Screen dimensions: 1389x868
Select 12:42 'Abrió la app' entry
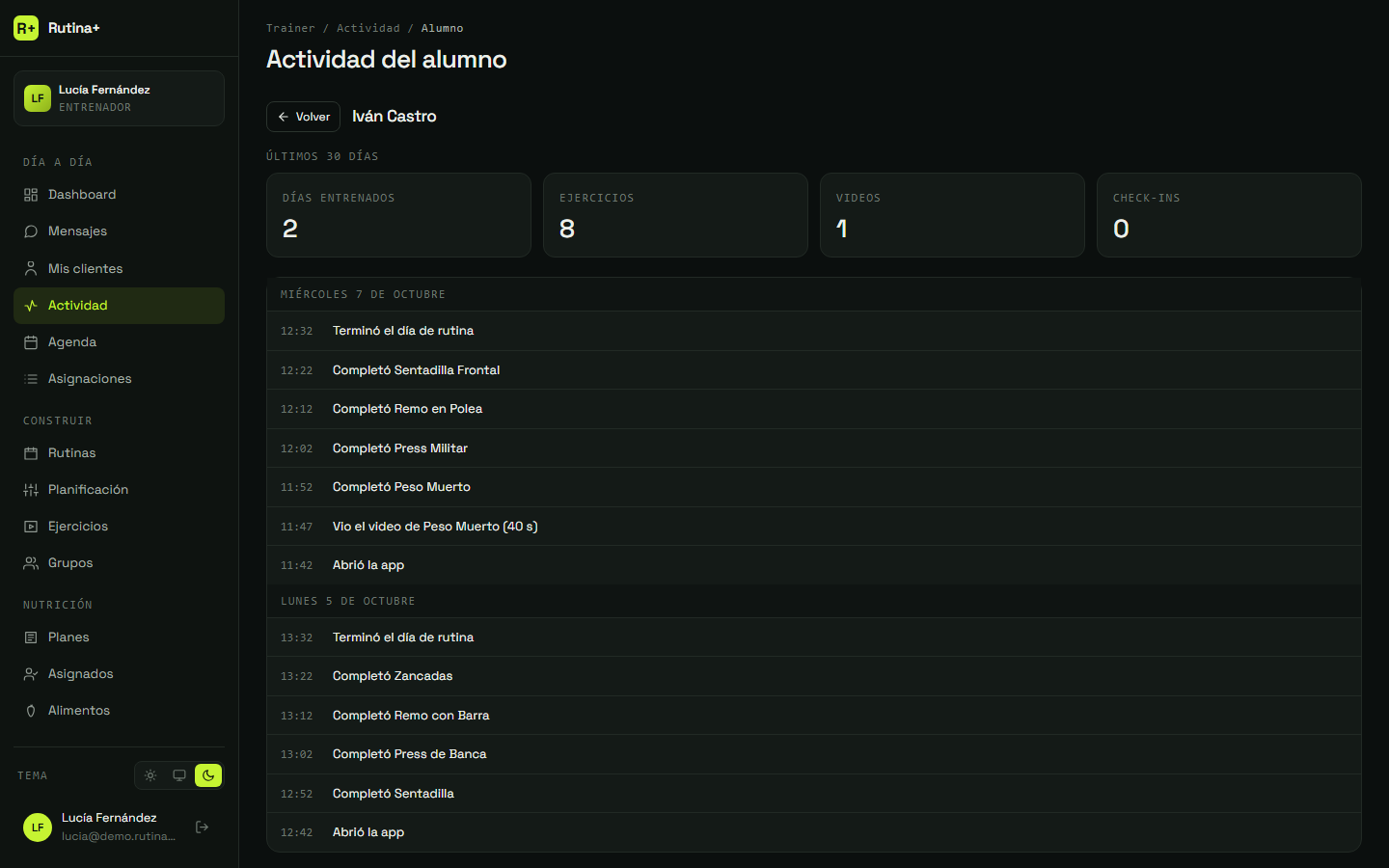[x=814, y=832]
